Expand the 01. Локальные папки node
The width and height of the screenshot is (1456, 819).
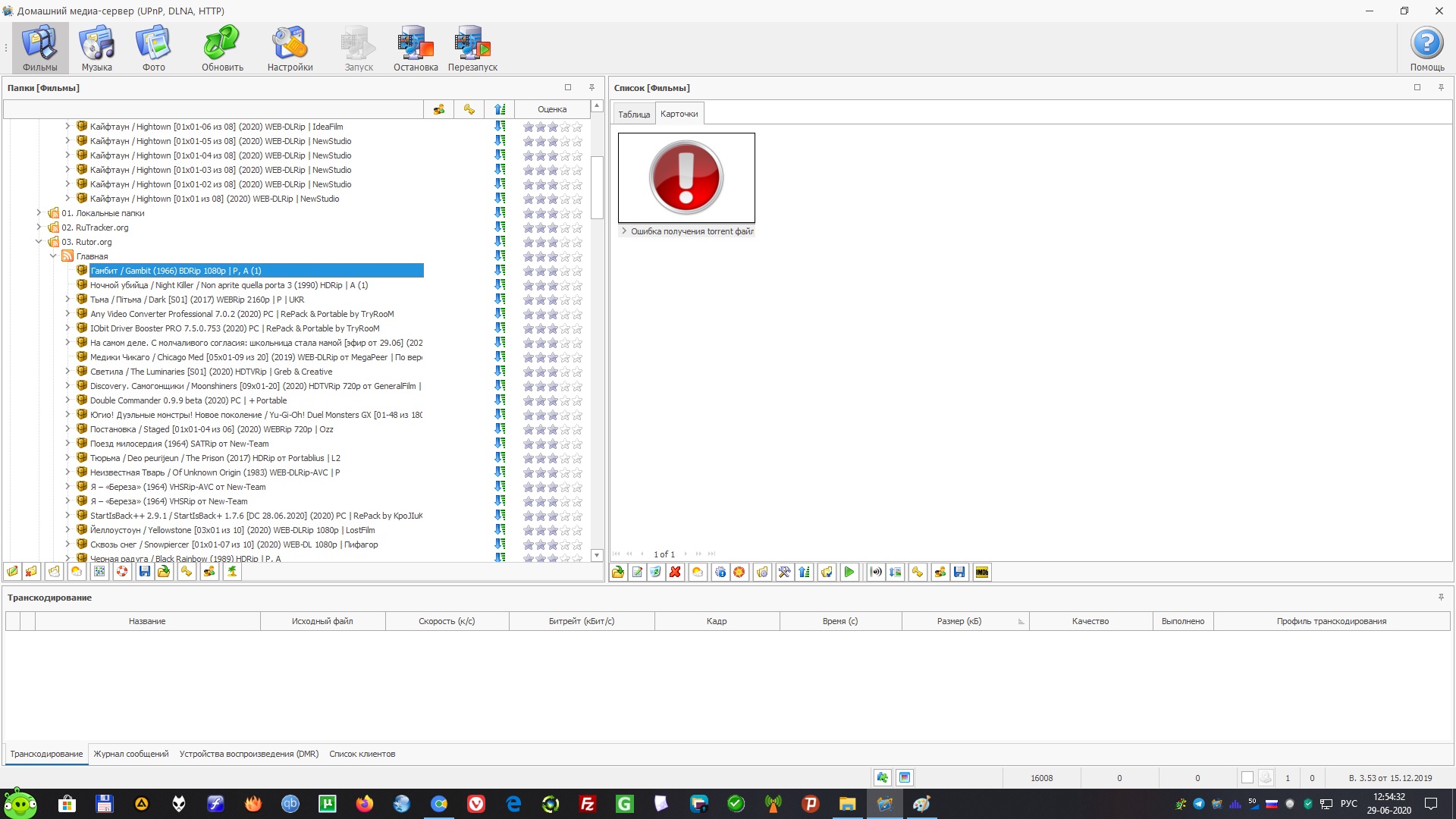tap(39, 213)
